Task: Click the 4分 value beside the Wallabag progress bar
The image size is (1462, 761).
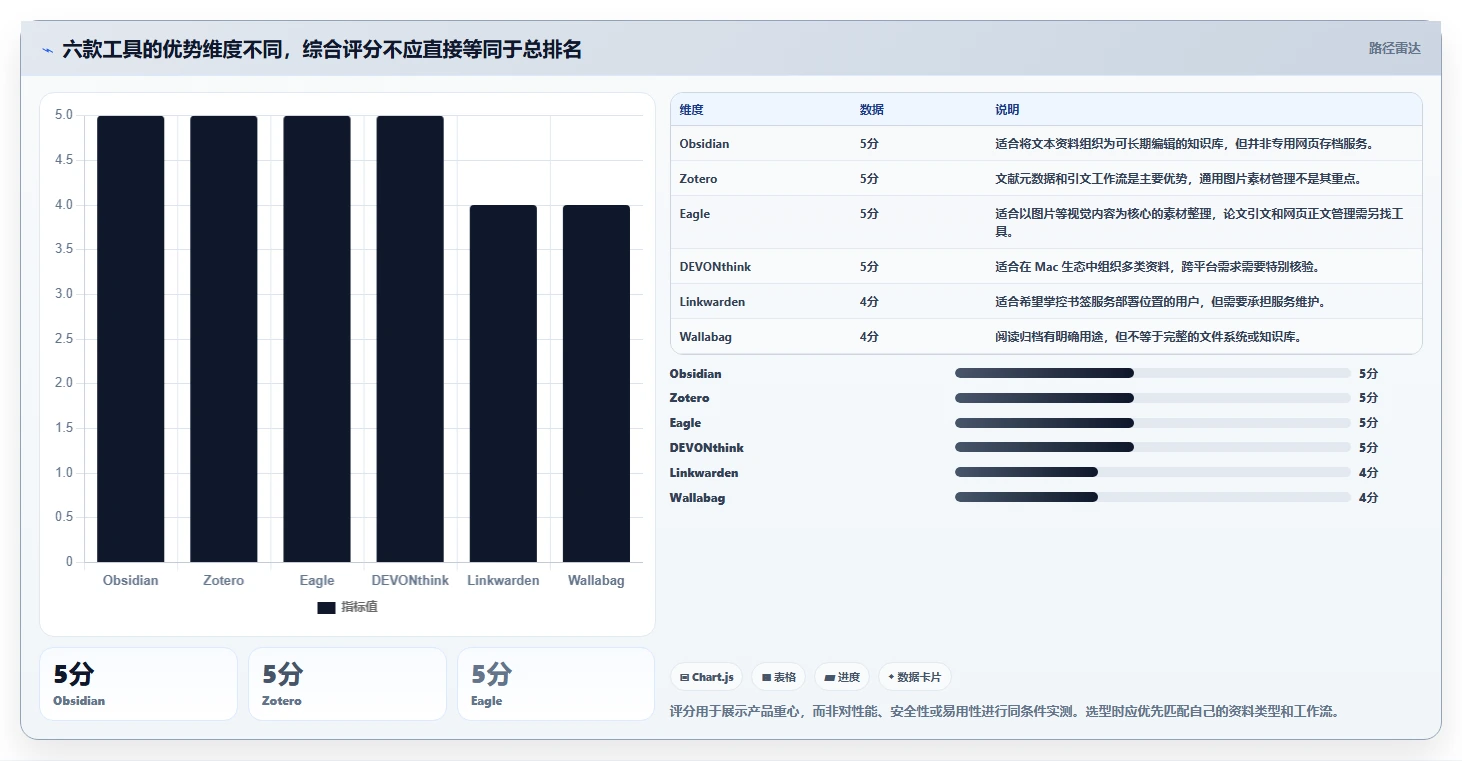Action: coord(1368,497)
